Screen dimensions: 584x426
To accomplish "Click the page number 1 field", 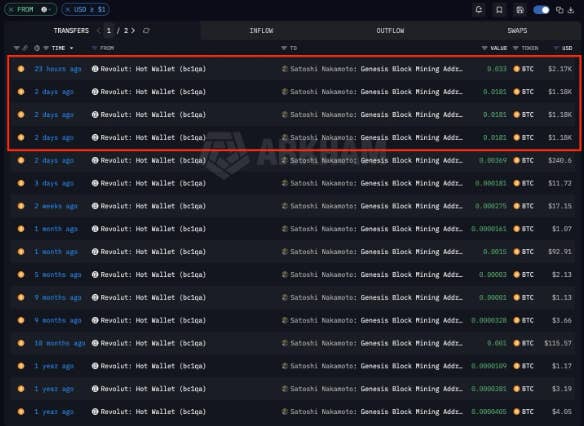I will tap(109, 31).
